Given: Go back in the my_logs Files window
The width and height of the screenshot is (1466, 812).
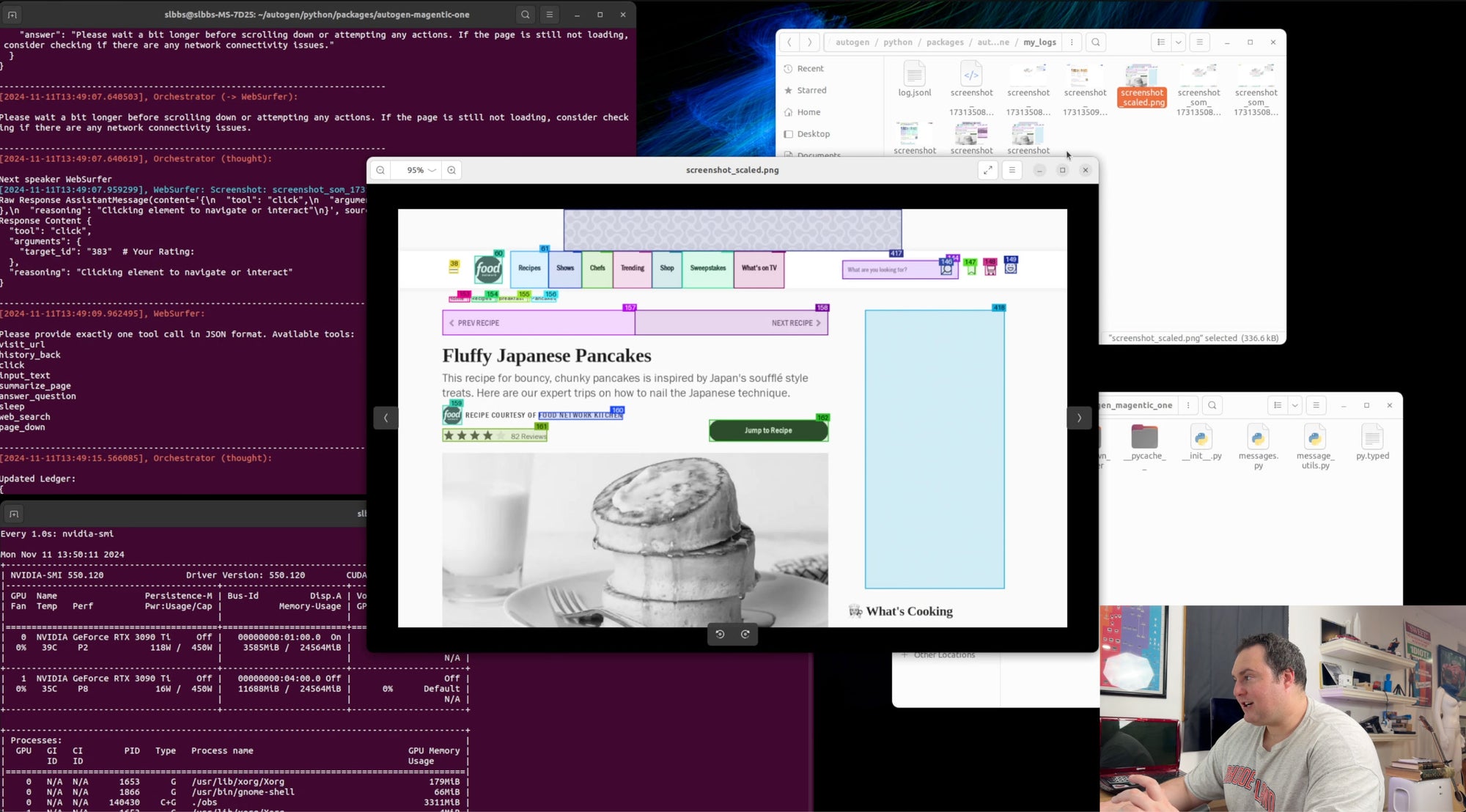Looking at the screenshot, I should (x=789, y=43).
